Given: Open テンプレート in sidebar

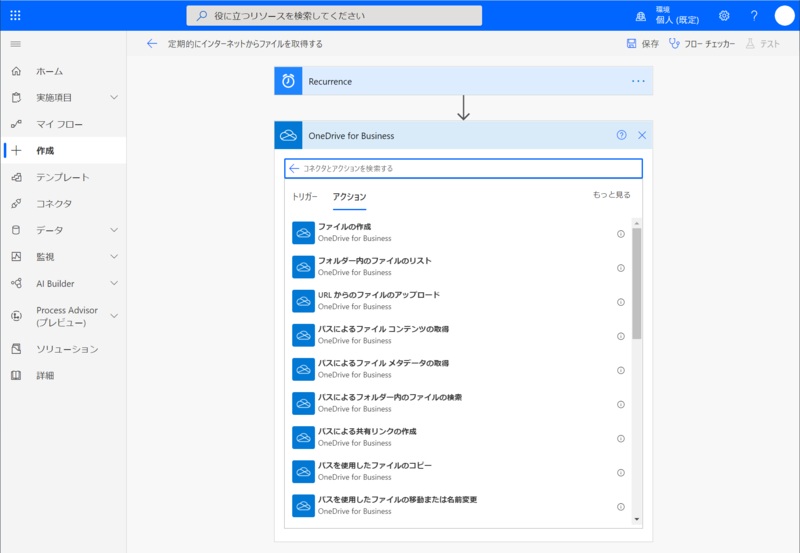Looking at the screenshot, I should tap(63, 177).
